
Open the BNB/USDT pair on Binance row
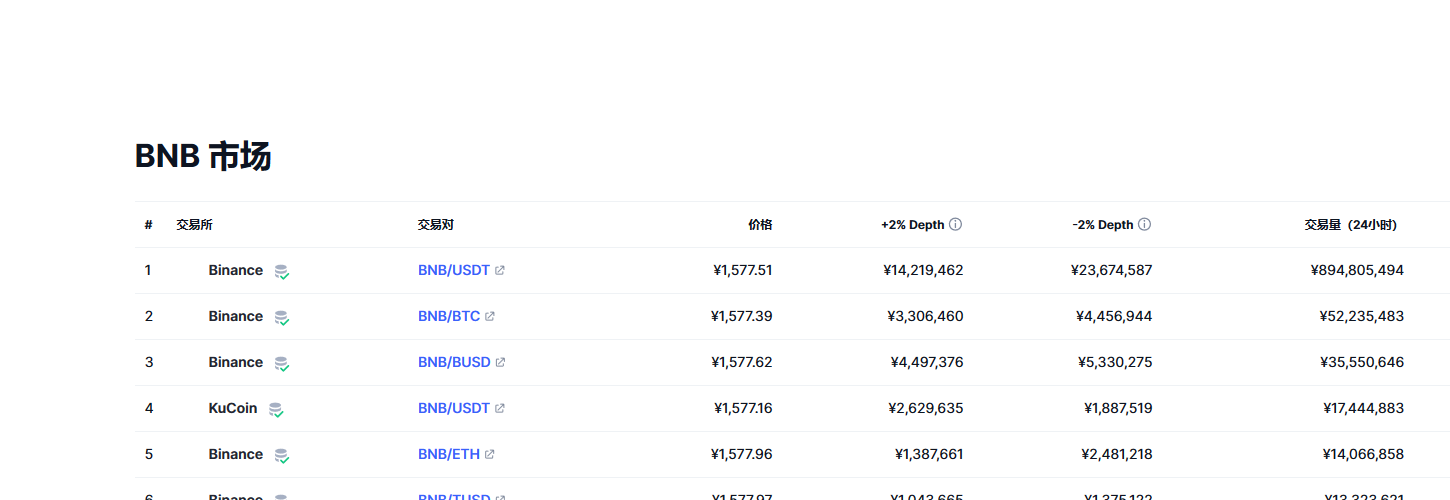pos(453,270)
